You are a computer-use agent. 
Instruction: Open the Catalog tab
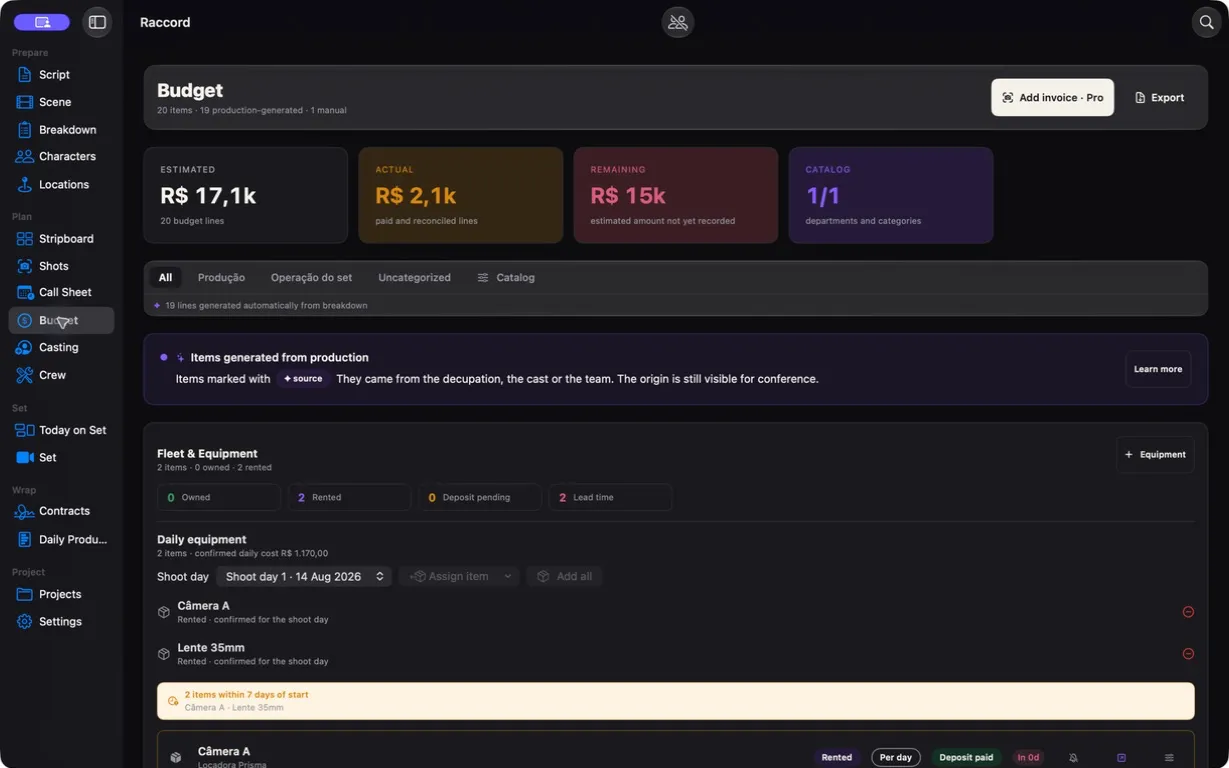click(x=506, y=278)
